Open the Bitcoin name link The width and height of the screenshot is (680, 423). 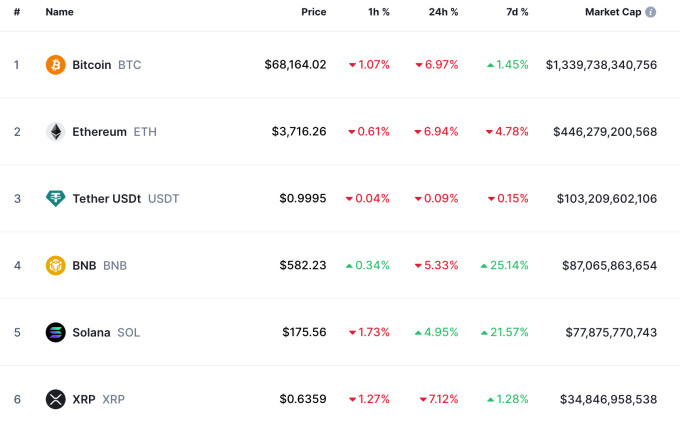point(92,65)
